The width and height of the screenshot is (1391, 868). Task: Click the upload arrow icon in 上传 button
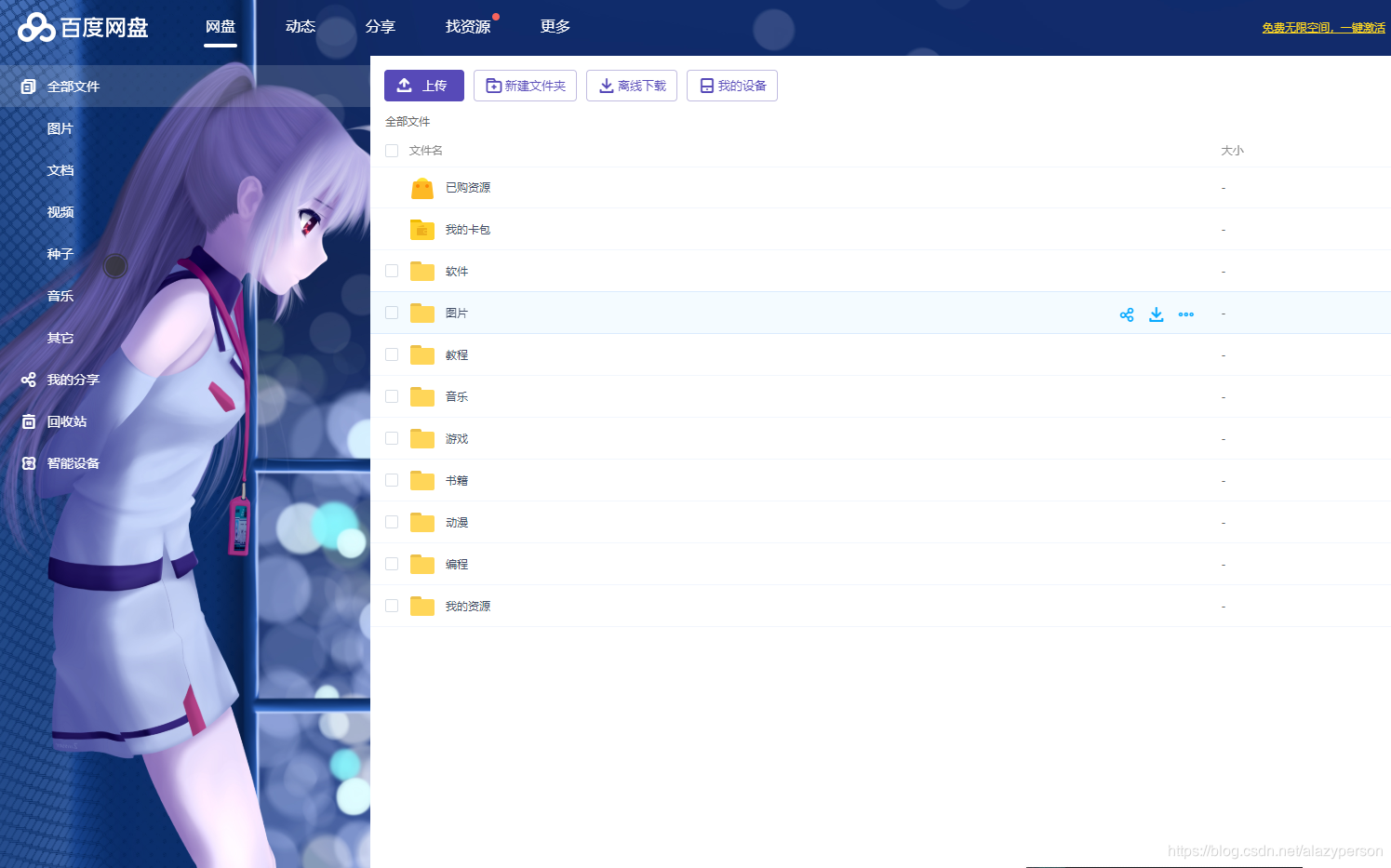[x=405, y=86]
